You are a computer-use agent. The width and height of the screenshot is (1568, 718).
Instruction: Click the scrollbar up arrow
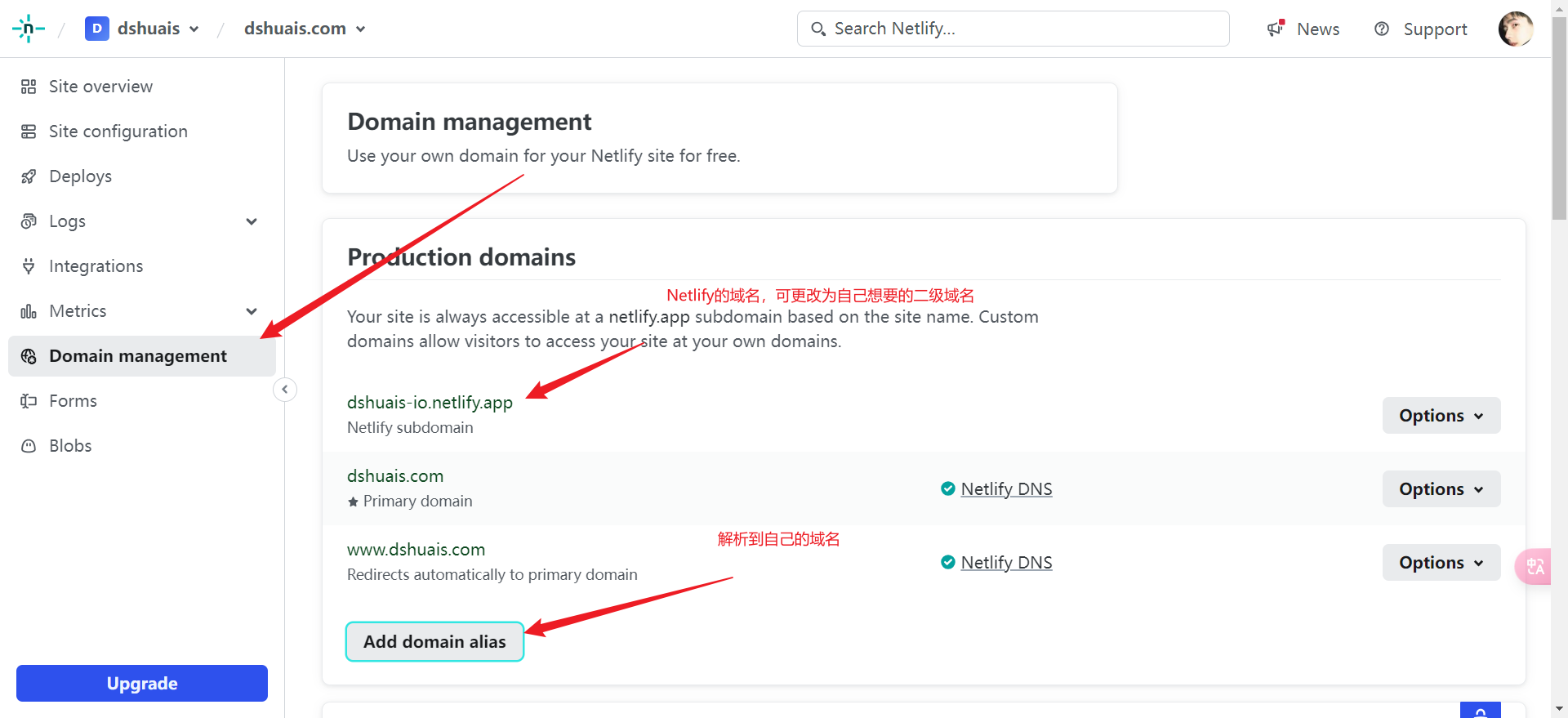pyautogui.click(x=1559, y=7)
